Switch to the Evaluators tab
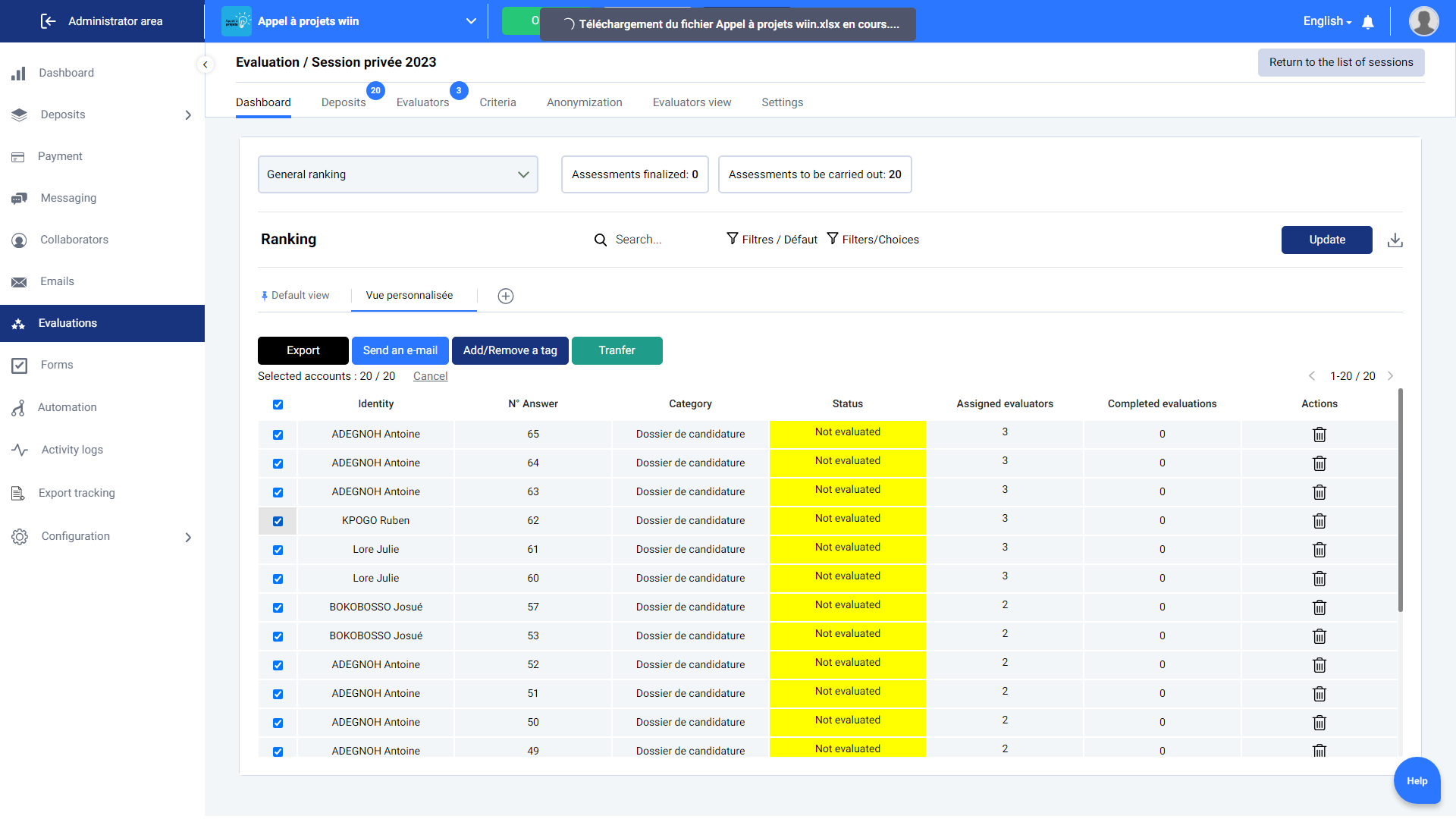1456x819 pixels. click(422, 102)
